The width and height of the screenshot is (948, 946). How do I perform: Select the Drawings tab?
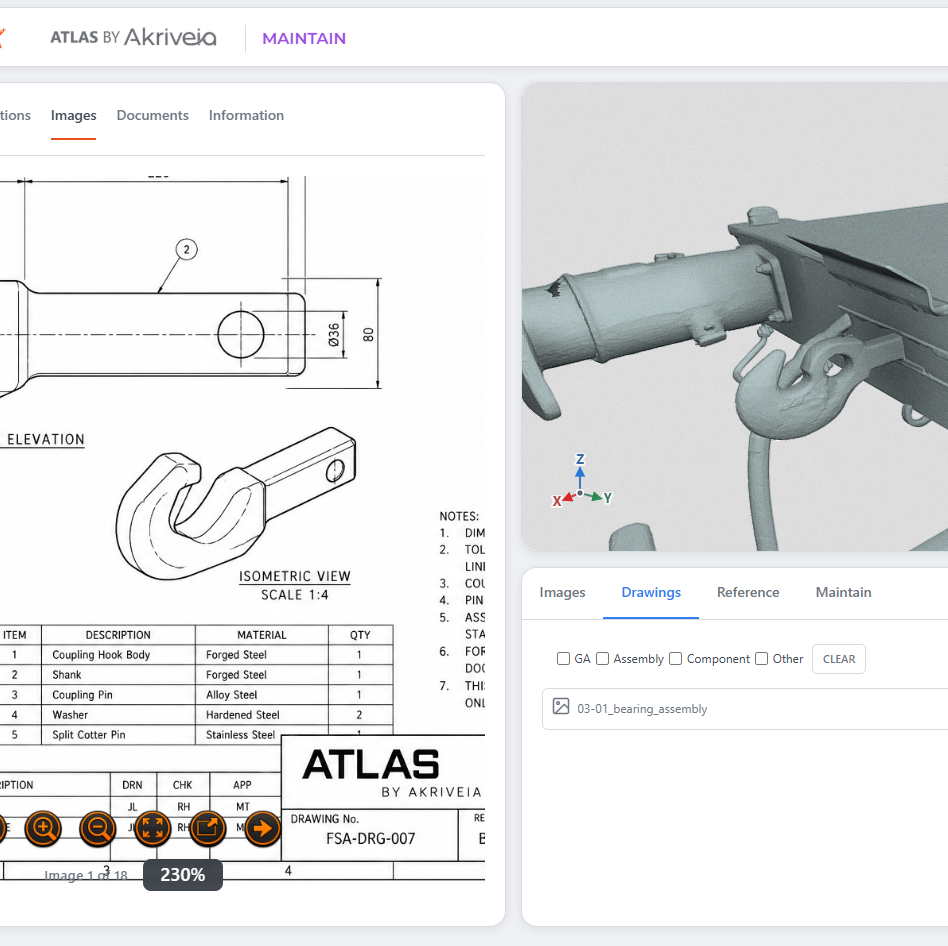point(651,592)
